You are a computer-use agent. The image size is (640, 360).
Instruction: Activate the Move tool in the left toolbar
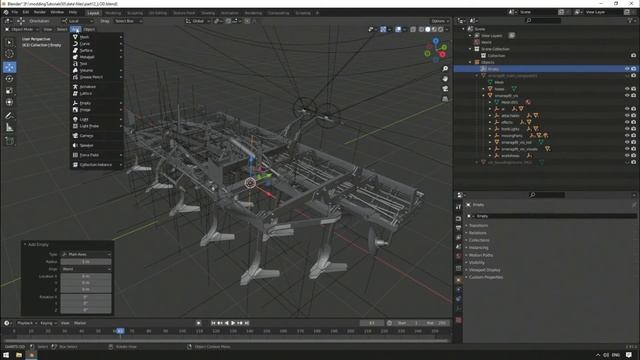(x=9, y=67)
